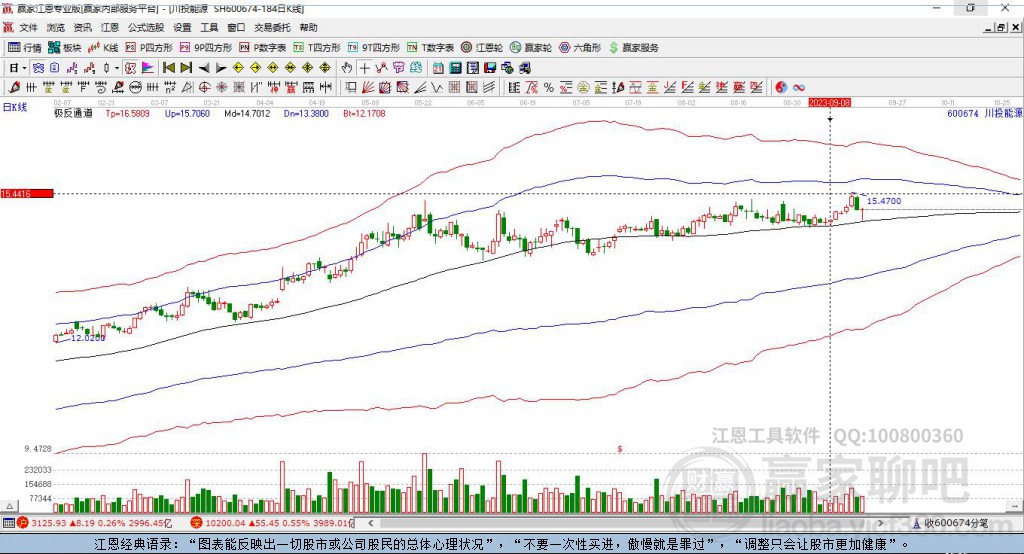Image resolution: width=1024 pixels, height=554 pixels.
Task: Open the 帮助 menu
Action: point(308,27)
